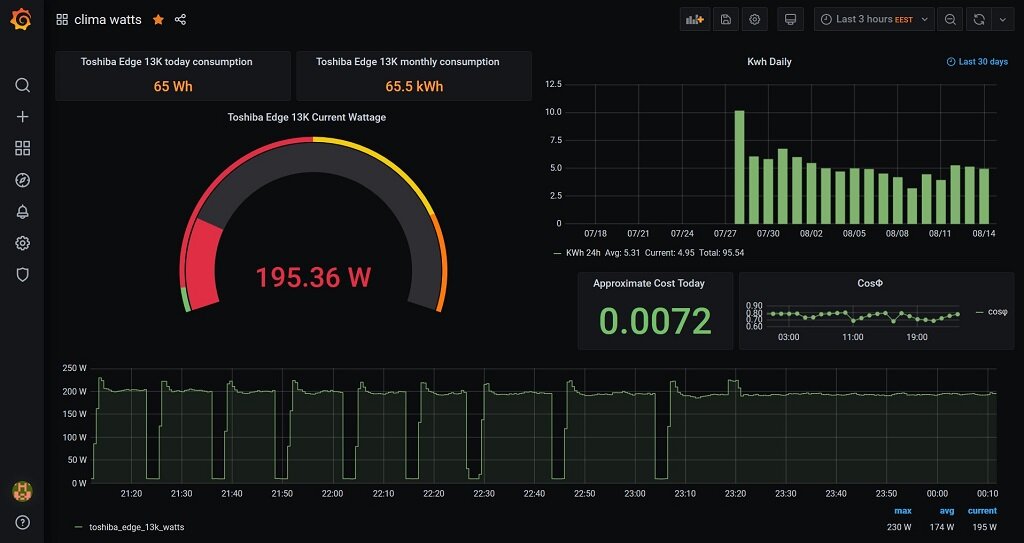Image resolution: width=1024 pixels, height=543 pixels.
Task: Open dashboard settings gear in toolbar
Action: (754, 20)
